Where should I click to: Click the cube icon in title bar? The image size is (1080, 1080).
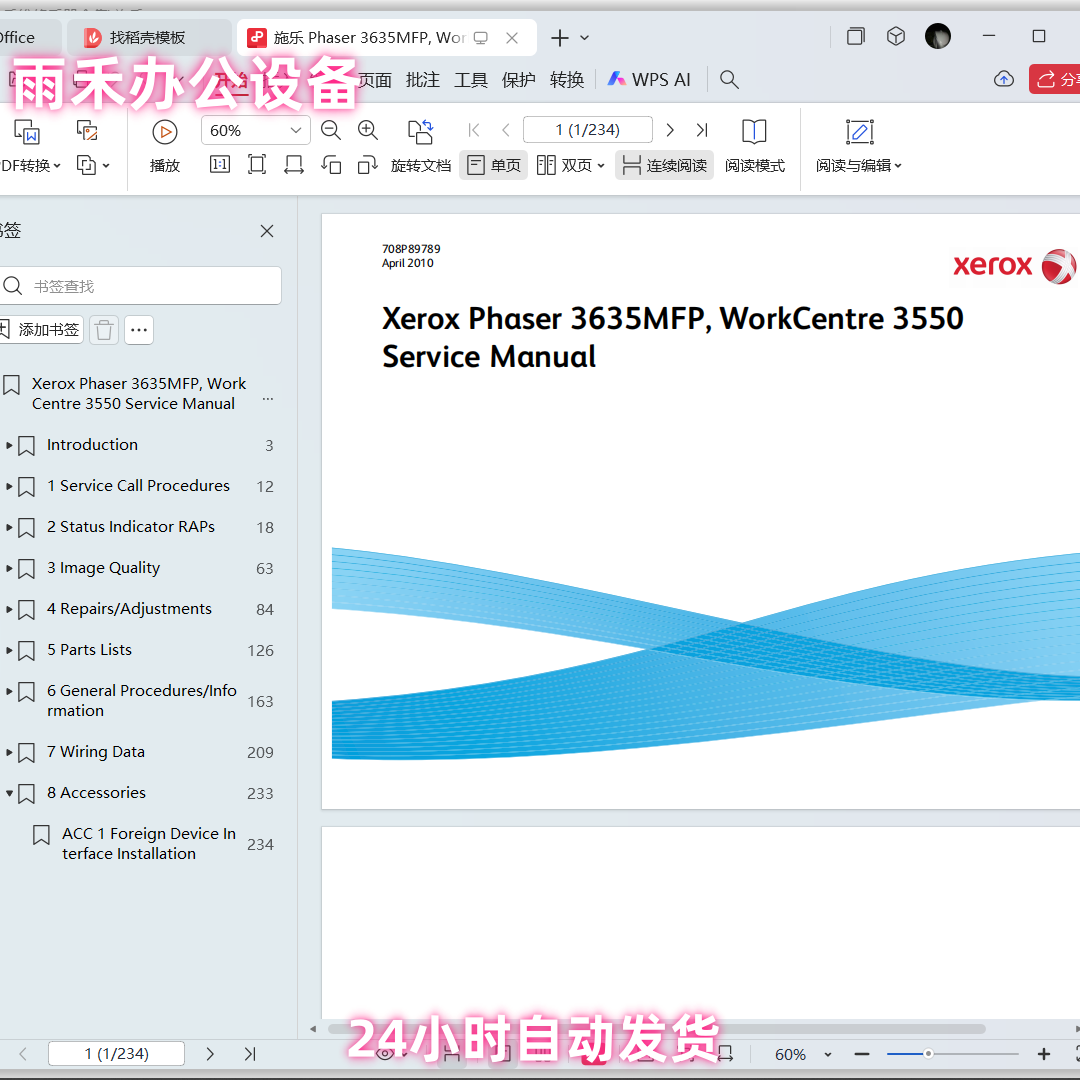click(896, 36)
